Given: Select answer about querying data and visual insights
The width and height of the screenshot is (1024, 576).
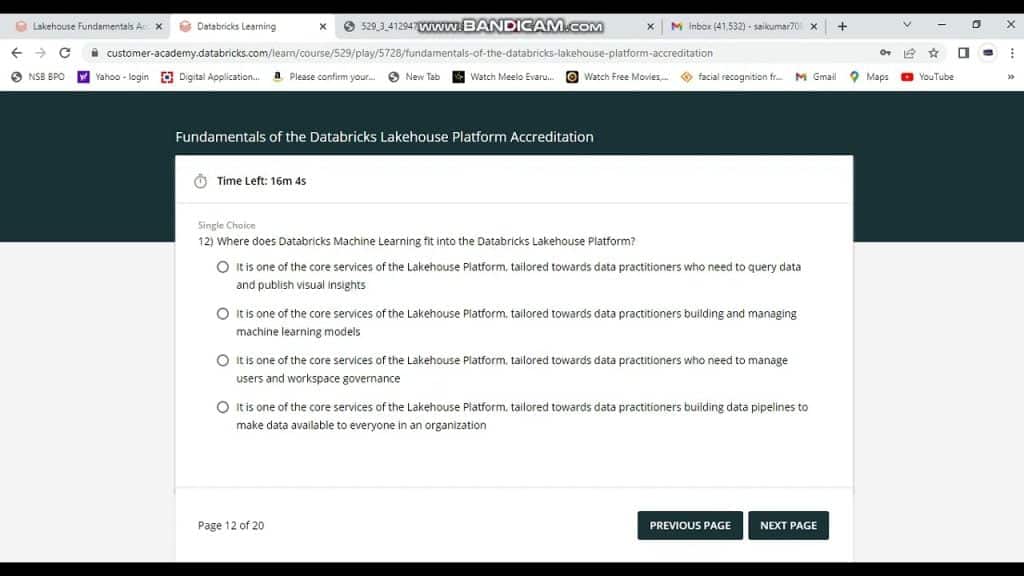Looking at the screenshot, I should [223, 267].
